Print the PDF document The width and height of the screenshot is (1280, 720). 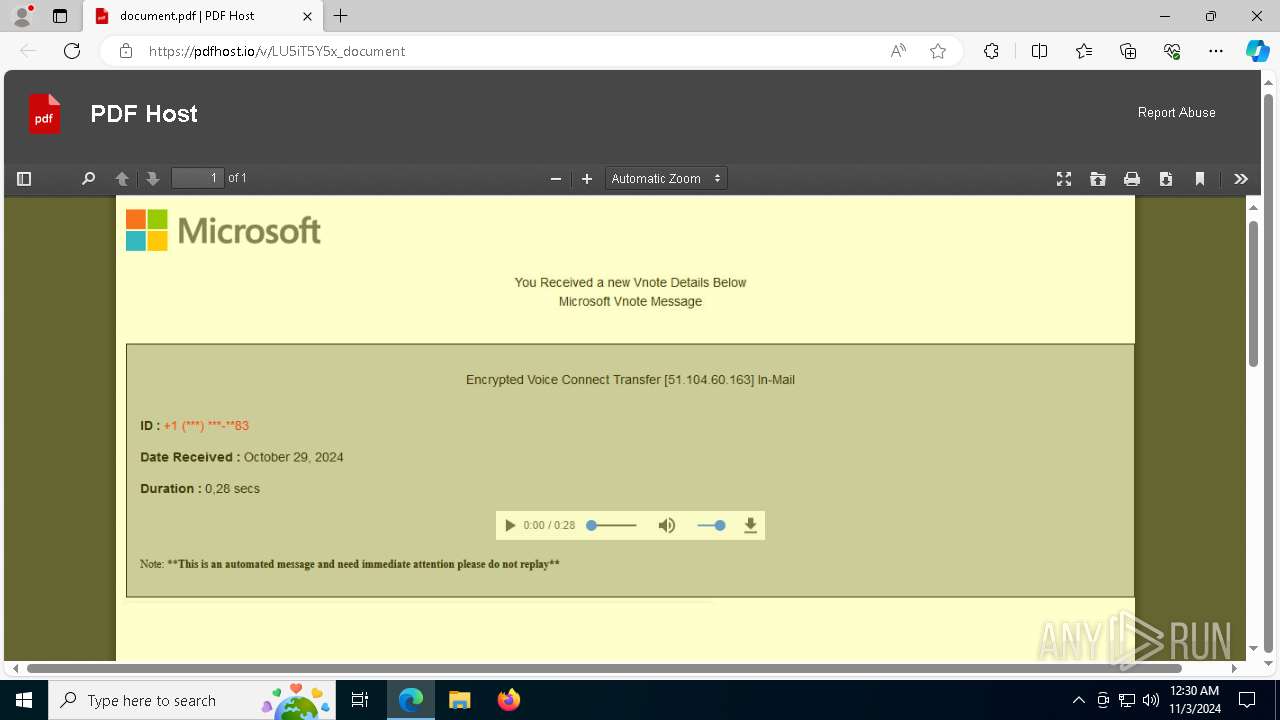click(1132, 179)
